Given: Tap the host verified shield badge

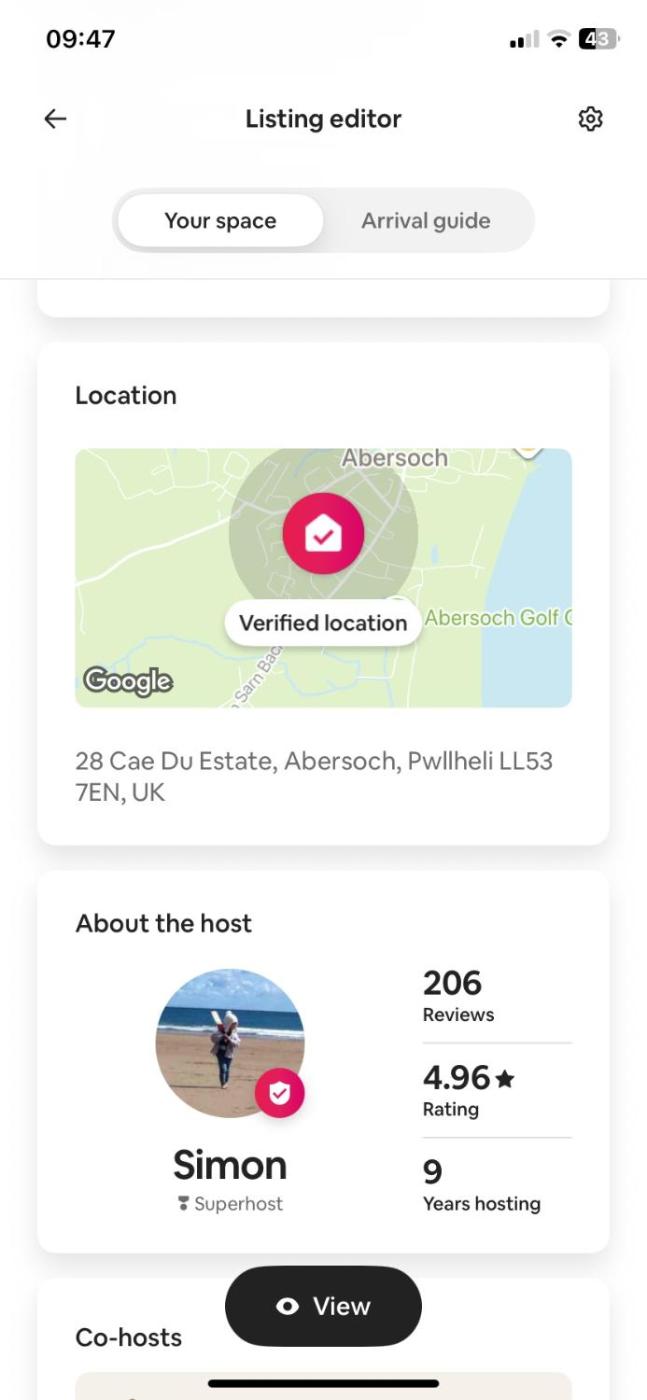Looking at the screenshot, I should [280, 1094].
